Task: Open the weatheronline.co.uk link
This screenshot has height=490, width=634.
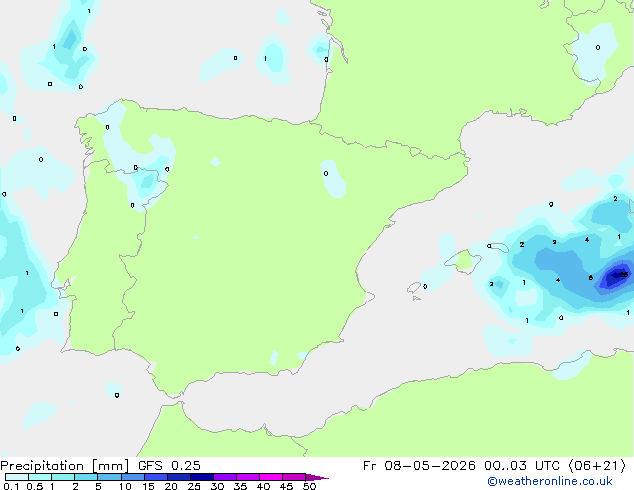Action: click(550, 481)
